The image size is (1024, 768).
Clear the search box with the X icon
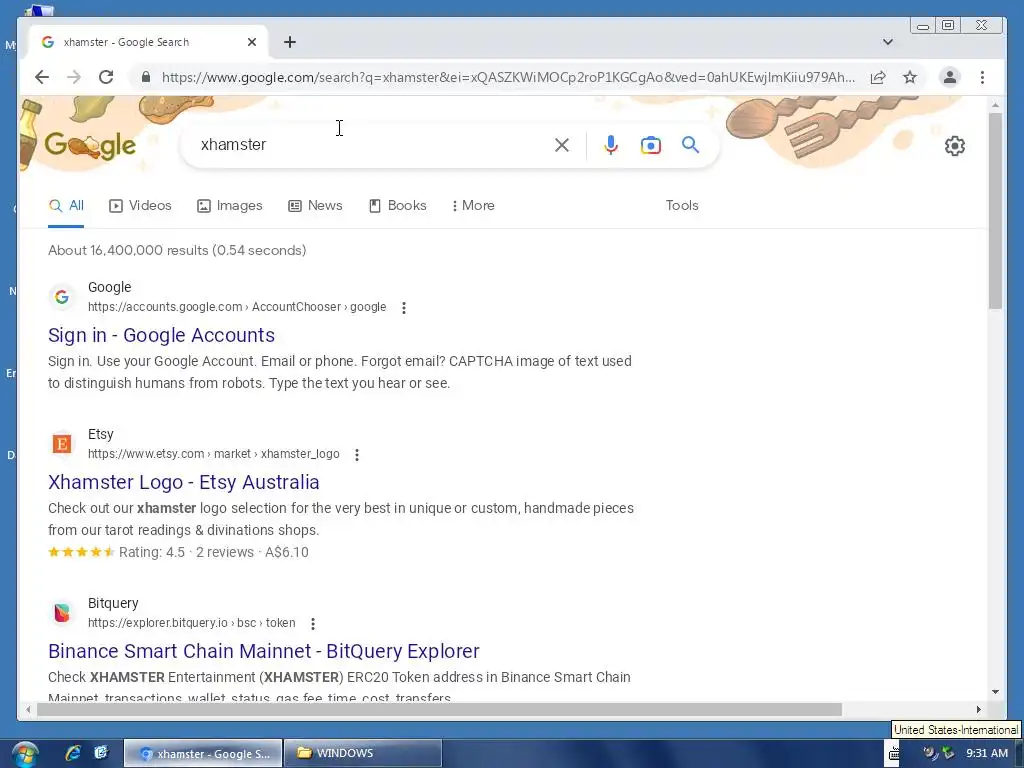pos(562,145)
